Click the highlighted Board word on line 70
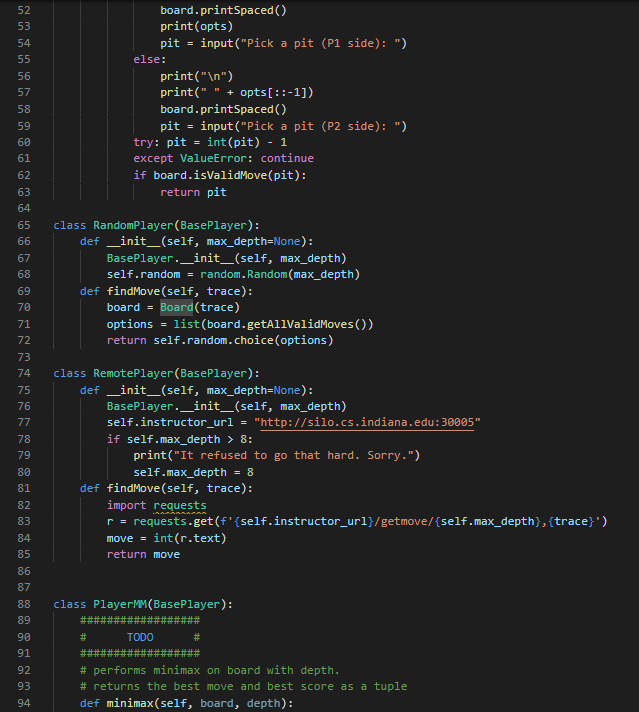This screenshot has height=712, width=639. pos(176,307)
